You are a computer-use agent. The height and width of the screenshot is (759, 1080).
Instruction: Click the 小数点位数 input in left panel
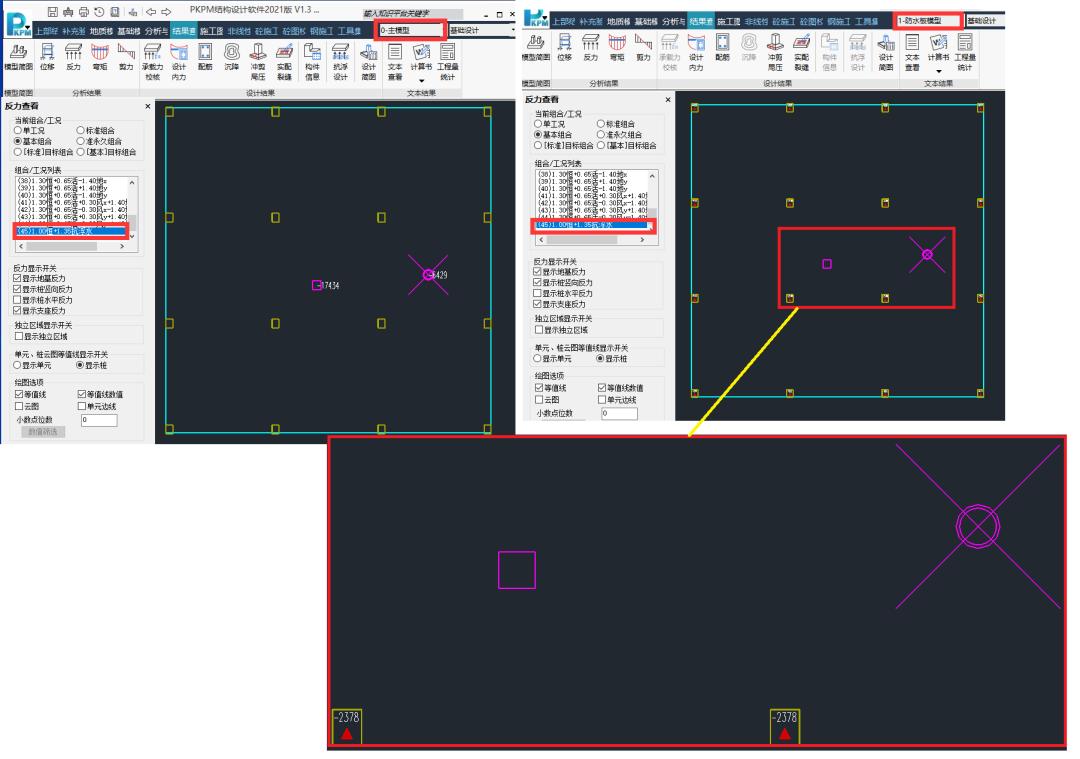pos(99,419)
